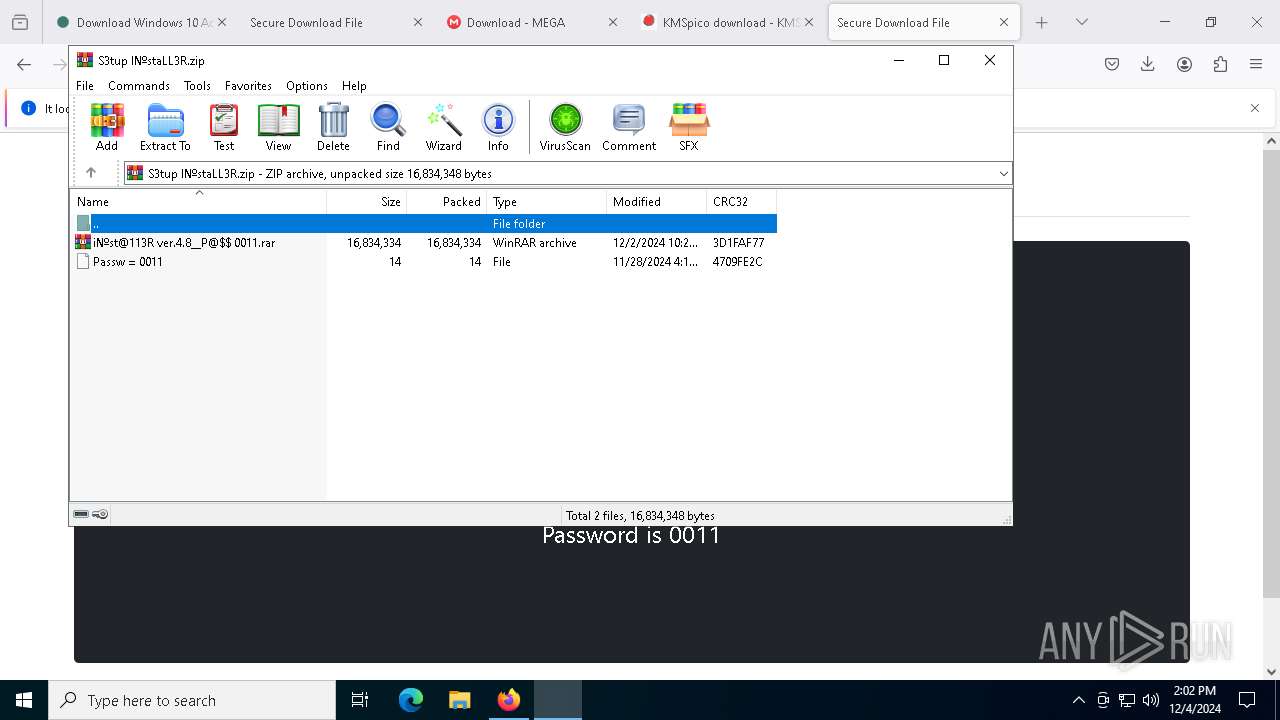Viewport: 1280px width, 720px height.
Task: Open File Explorer from the taskbar
Action: (x=460, y=700)
